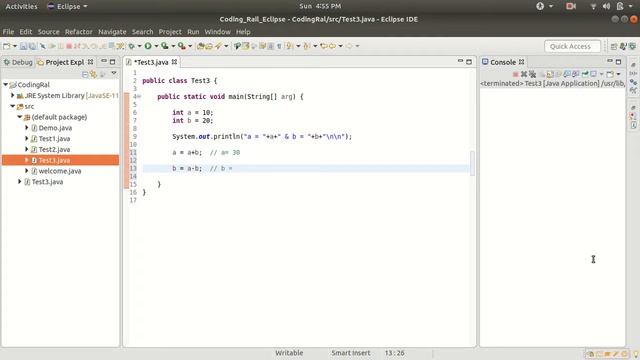The image size is (640, 360).
Task: Maximize the editor area
Action: (469, 62)
